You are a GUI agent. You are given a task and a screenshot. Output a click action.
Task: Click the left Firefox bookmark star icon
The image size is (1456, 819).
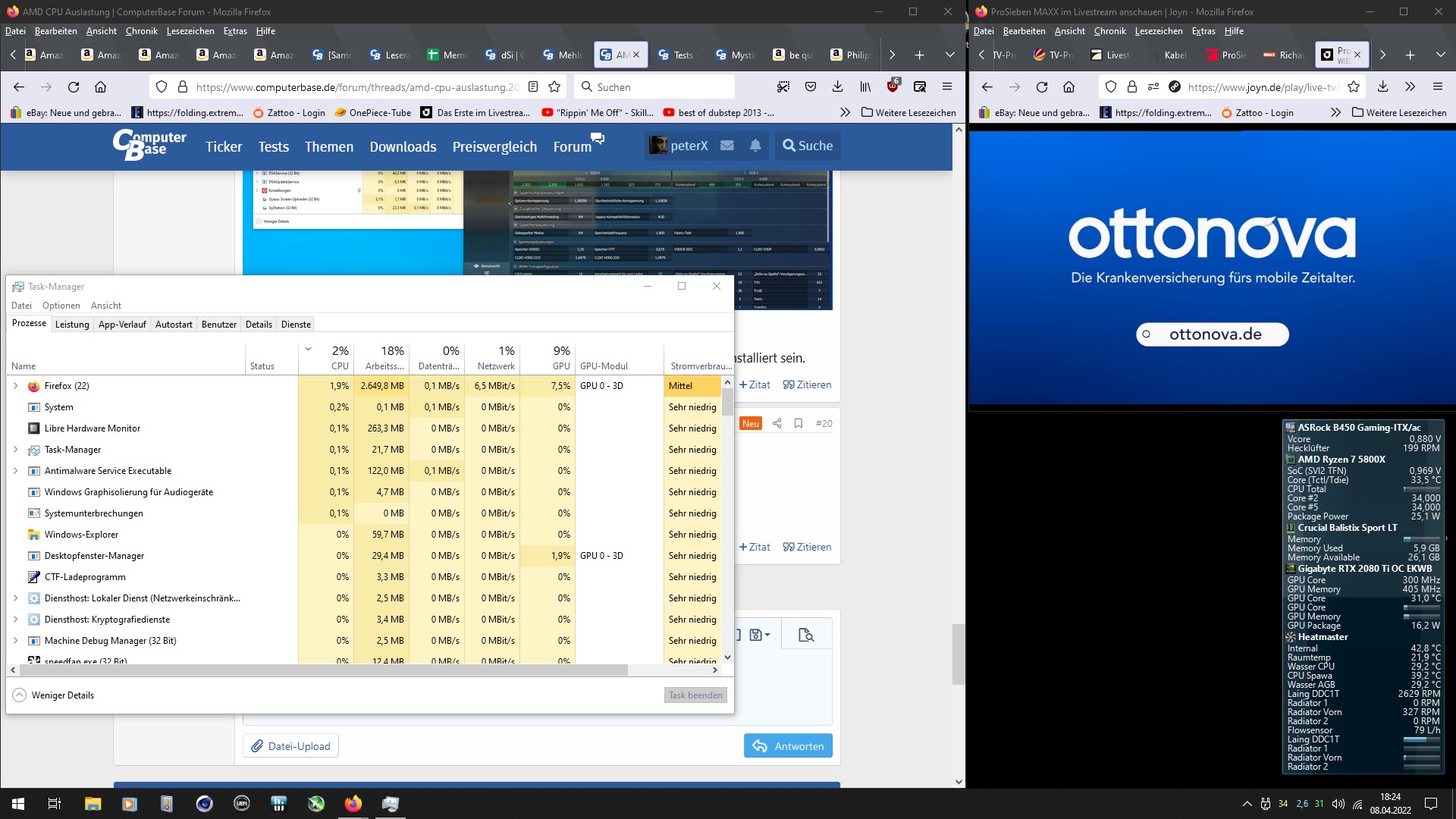pos(554,87)
